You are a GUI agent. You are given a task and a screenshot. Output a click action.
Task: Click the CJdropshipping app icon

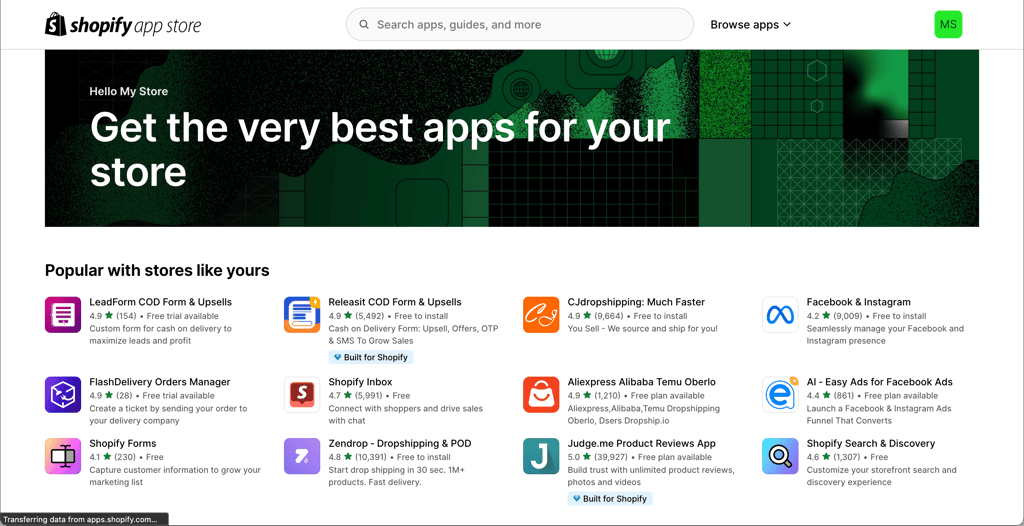tap(541, 315)
